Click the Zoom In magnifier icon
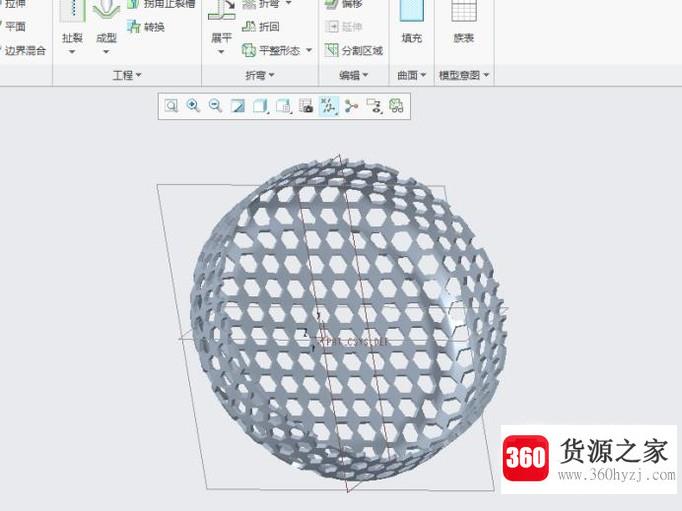This screenshot has height=511, width=682. tap(193, 106)
